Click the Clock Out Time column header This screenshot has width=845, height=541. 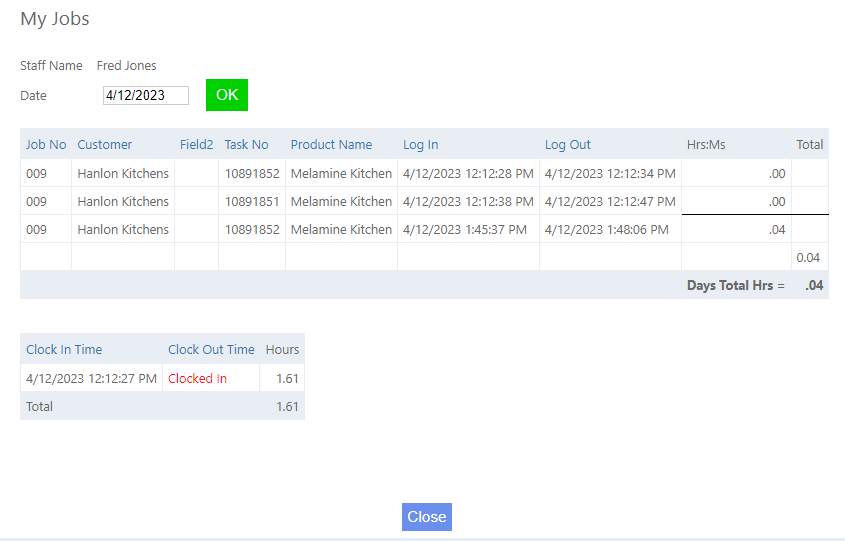211,350
